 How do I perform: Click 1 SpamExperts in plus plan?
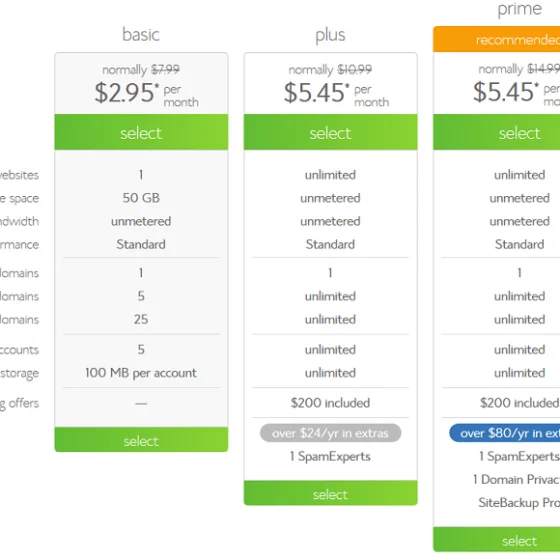coord(330,456)
